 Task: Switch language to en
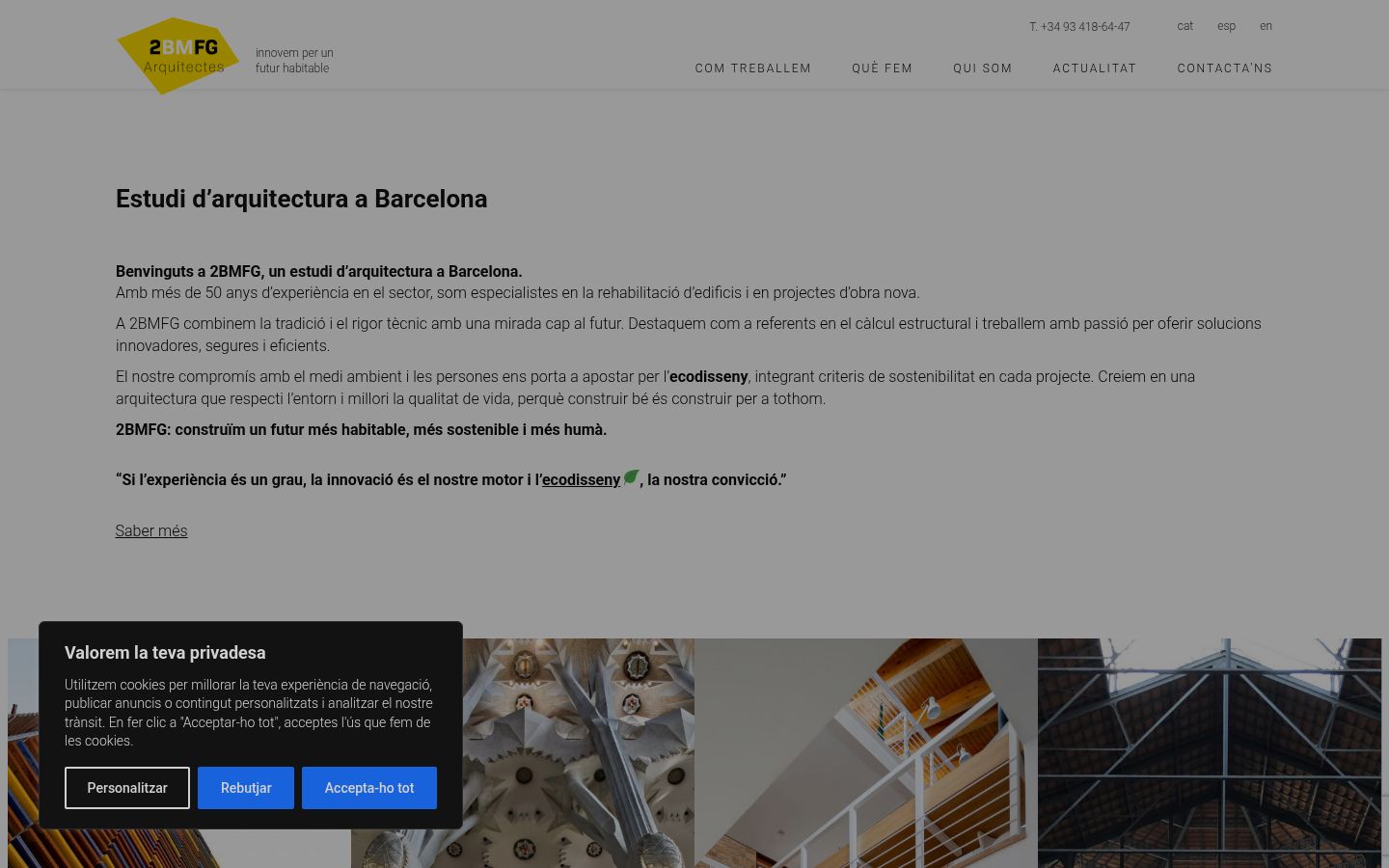[x=1266, y=26]
